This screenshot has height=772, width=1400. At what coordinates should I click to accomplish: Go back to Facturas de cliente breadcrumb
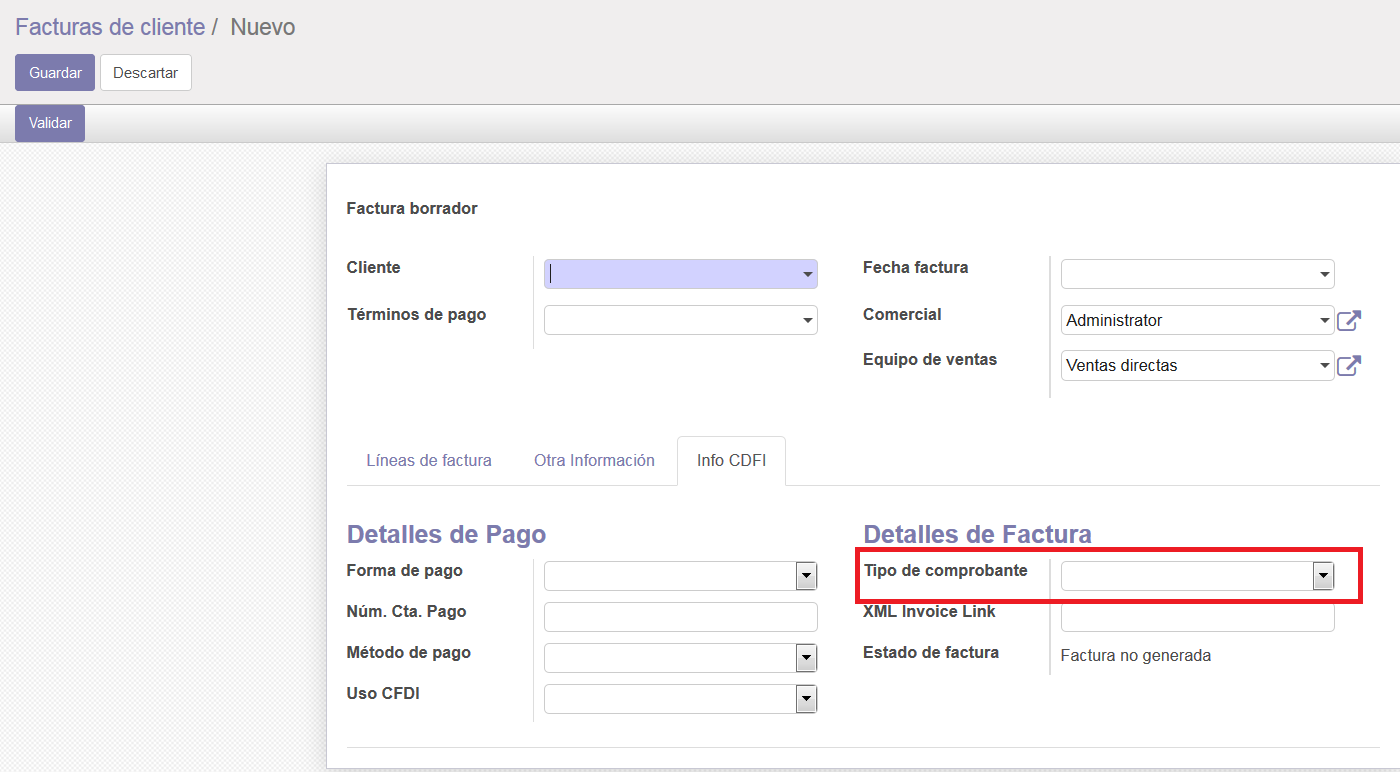click(x=110, y=27)
